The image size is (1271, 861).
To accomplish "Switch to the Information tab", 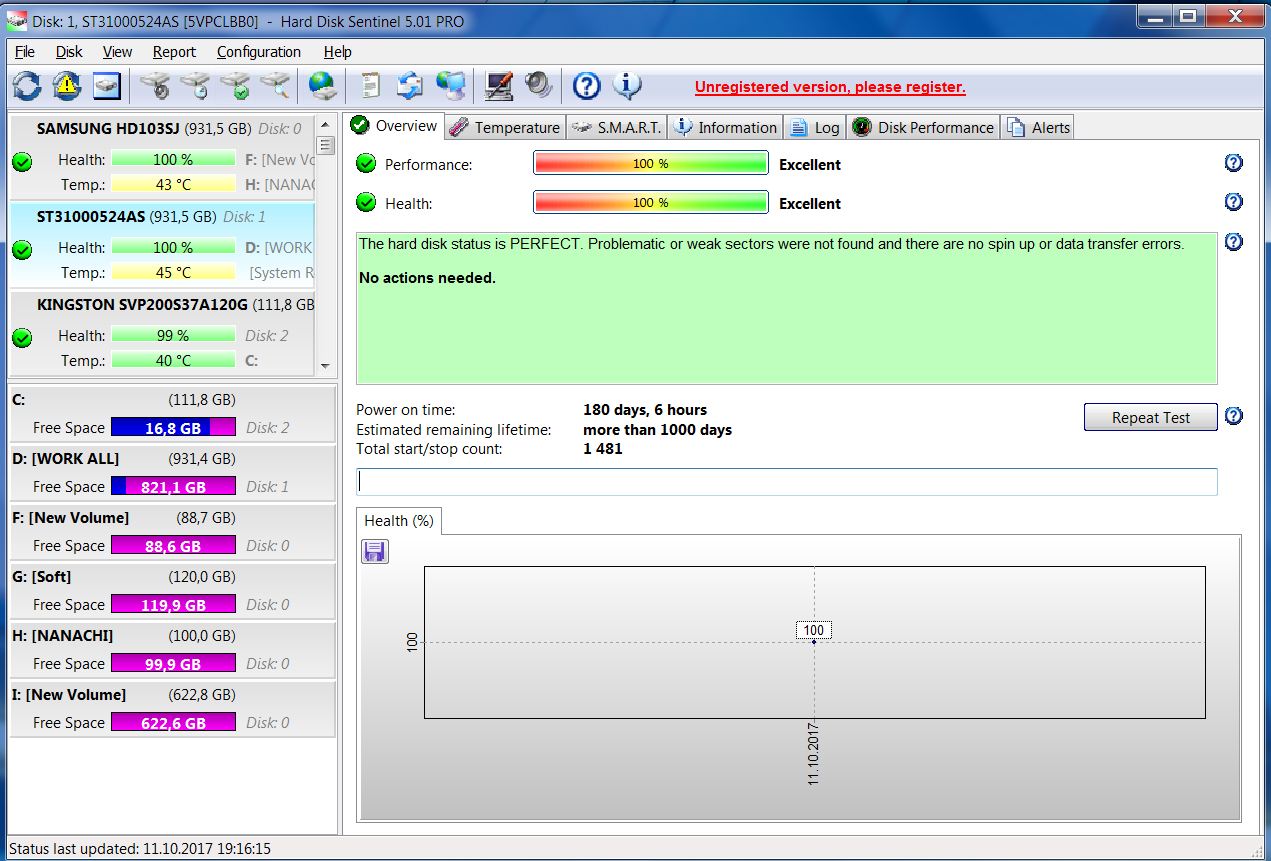I will tap(725, 127).
